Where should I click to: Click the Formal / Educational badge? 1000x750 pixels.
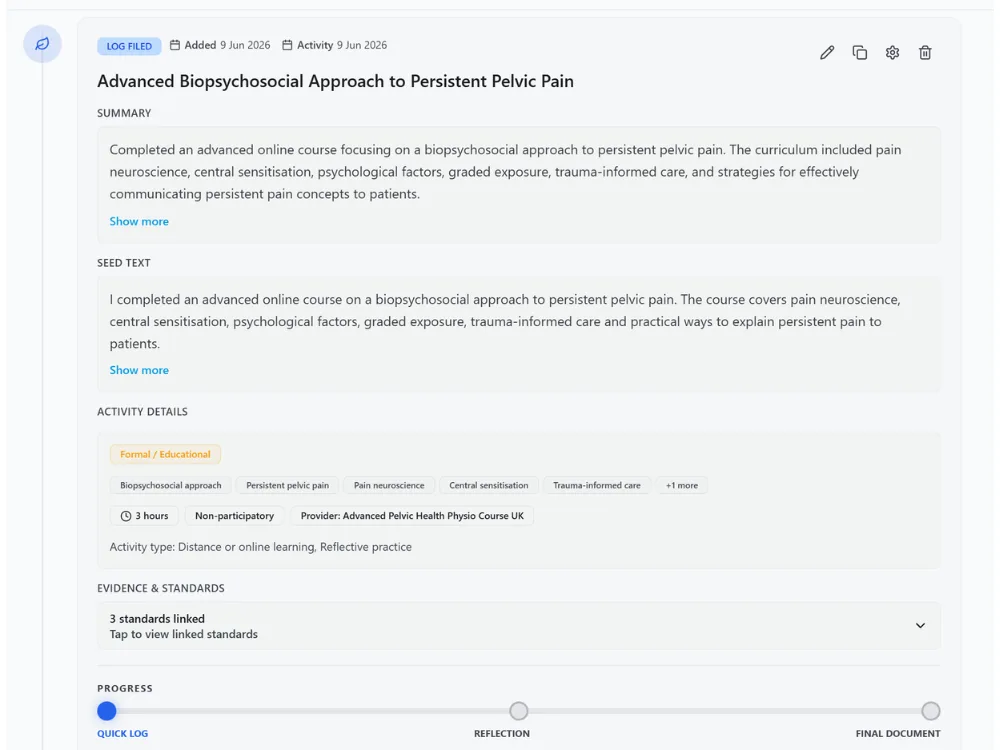(165, 454)
